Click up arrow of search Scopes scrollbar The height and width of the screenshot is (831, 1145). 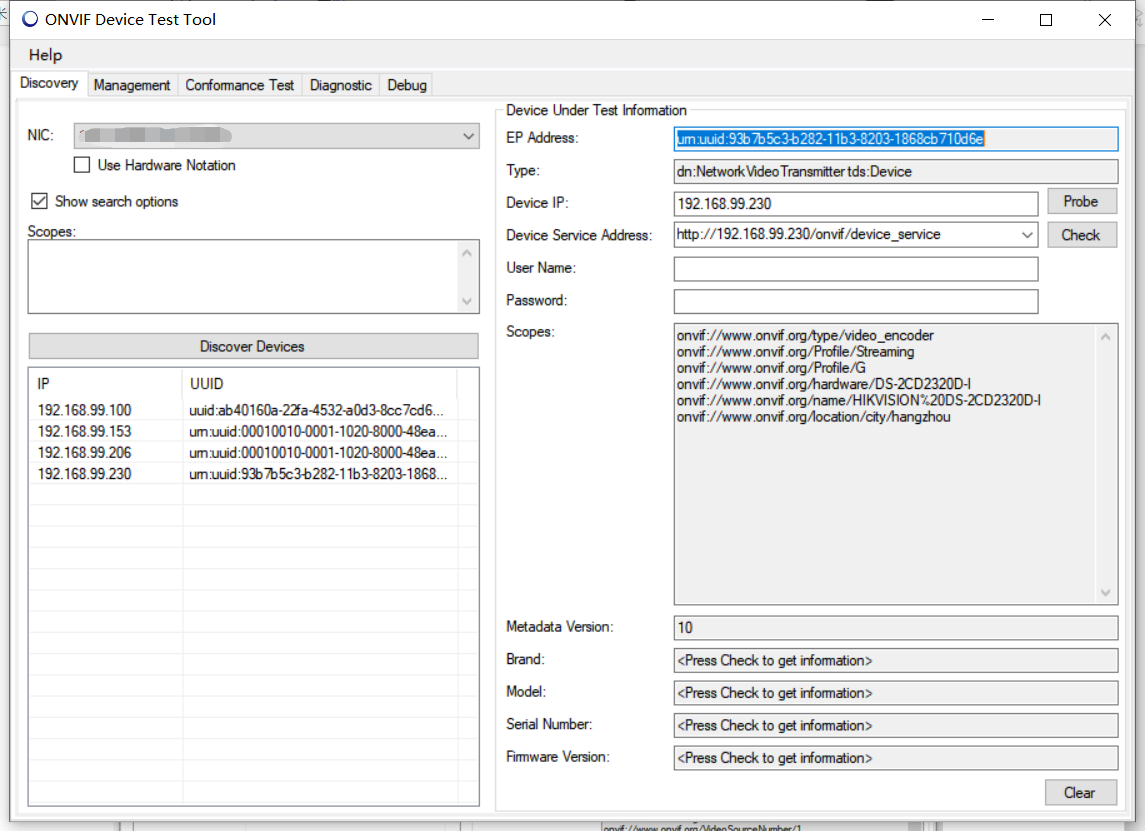tap(467, 253)
